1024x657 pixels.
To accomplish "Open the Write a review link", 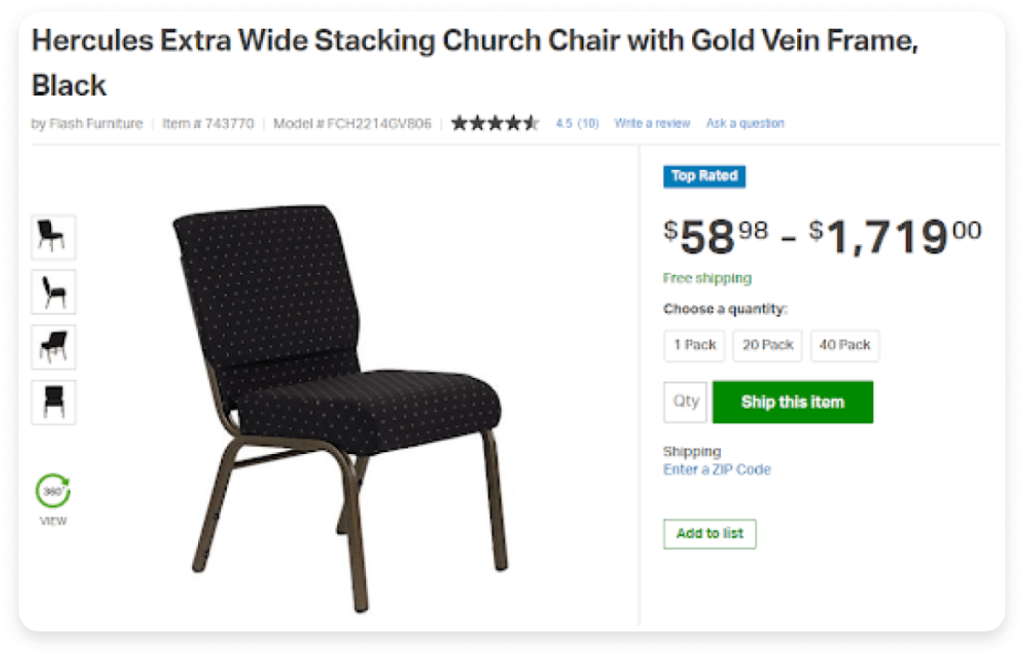I will tap(652, 123).
